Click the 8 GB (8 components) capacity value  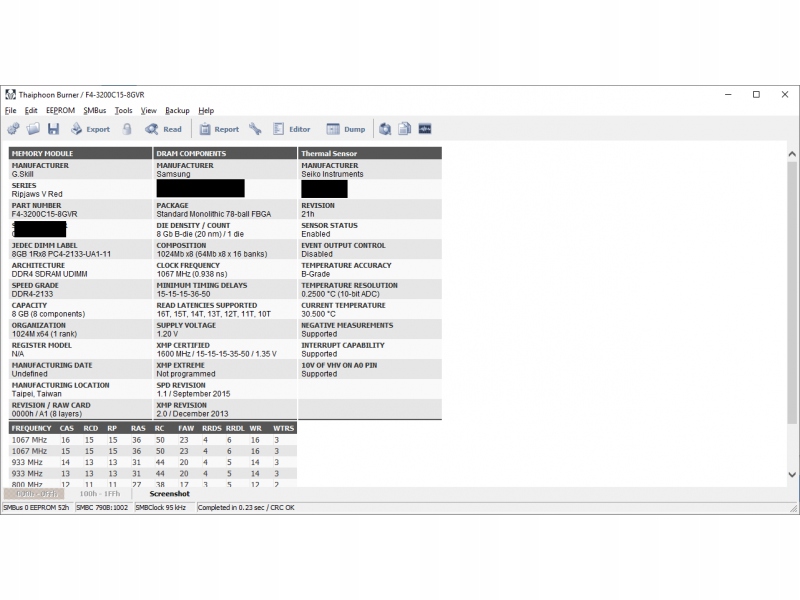pos(48,314)
